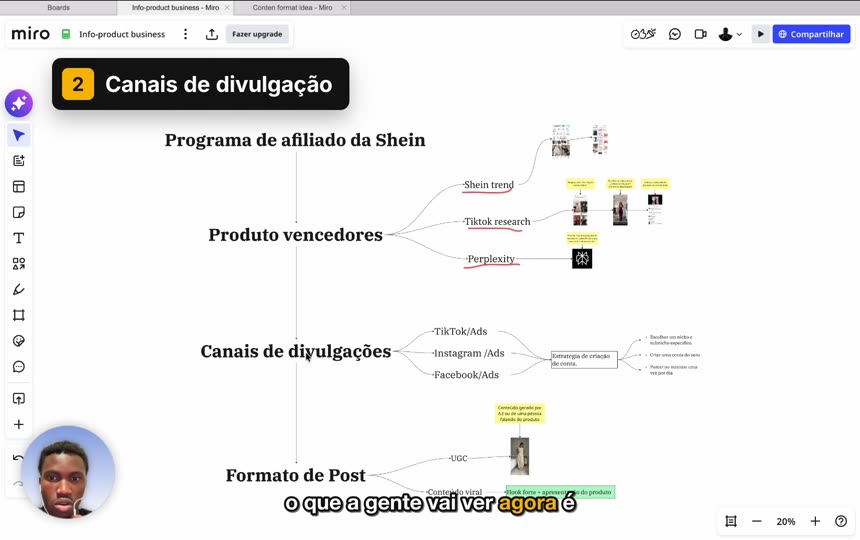Open the Miro AI sparkle assistant
The image size is (860, 540).
pyautogui.click(x=19, y=103)
